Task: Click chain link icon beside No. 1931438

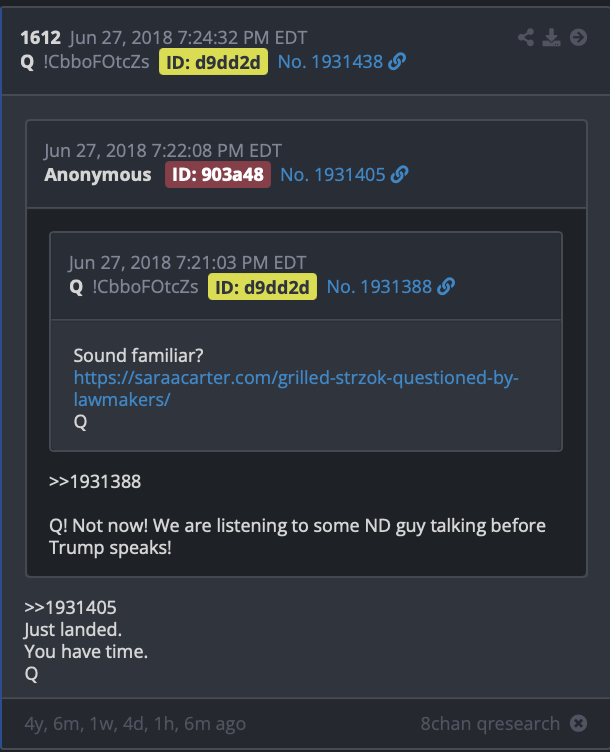Action: [397, 61]
